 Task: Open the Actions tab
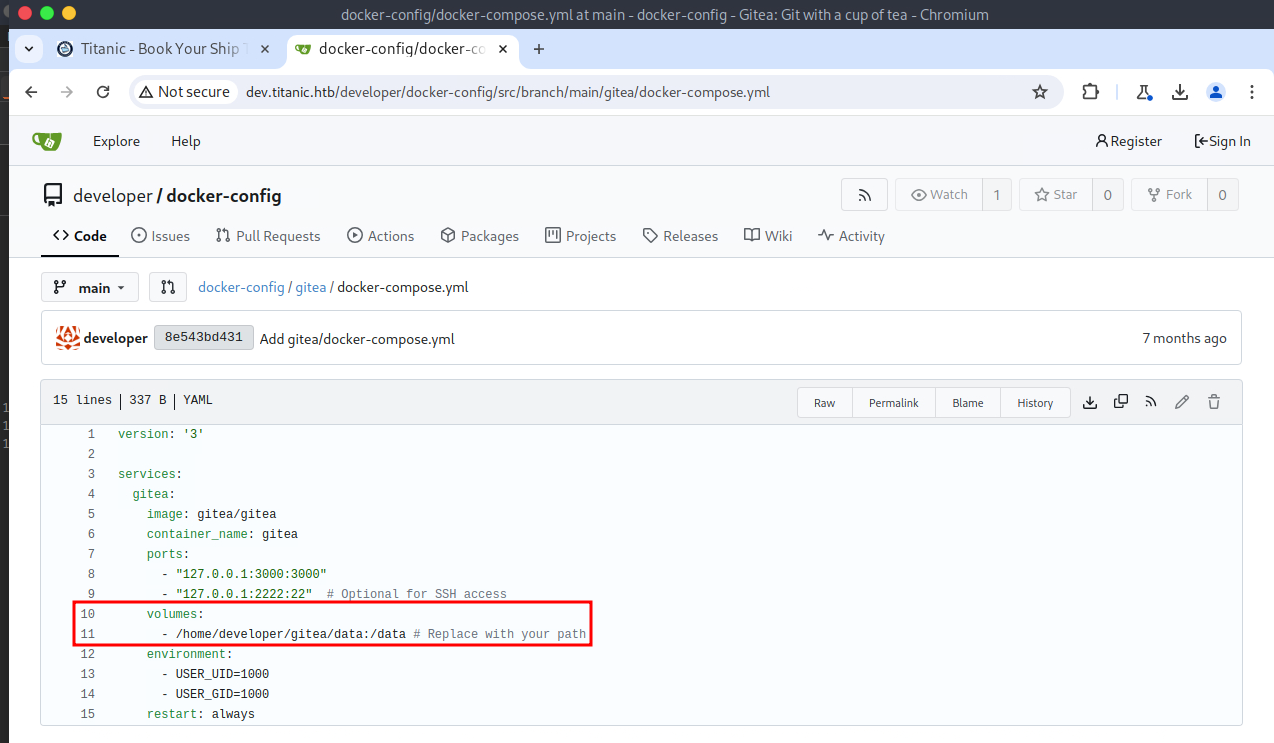tap(380, 236)
